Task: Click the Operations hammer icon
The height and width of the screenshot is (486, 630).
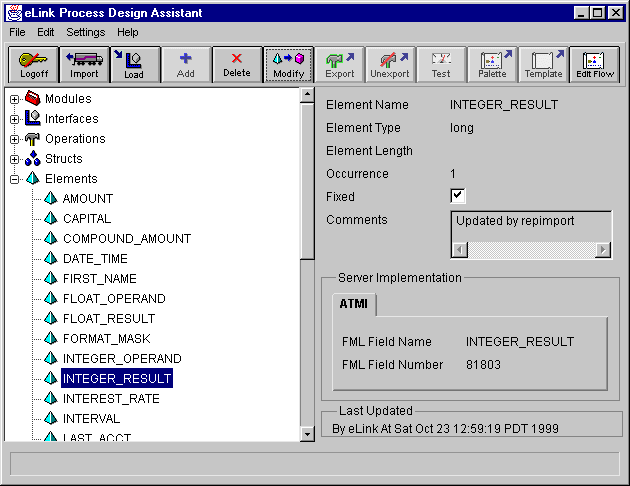Action: (x=33, y=139)
